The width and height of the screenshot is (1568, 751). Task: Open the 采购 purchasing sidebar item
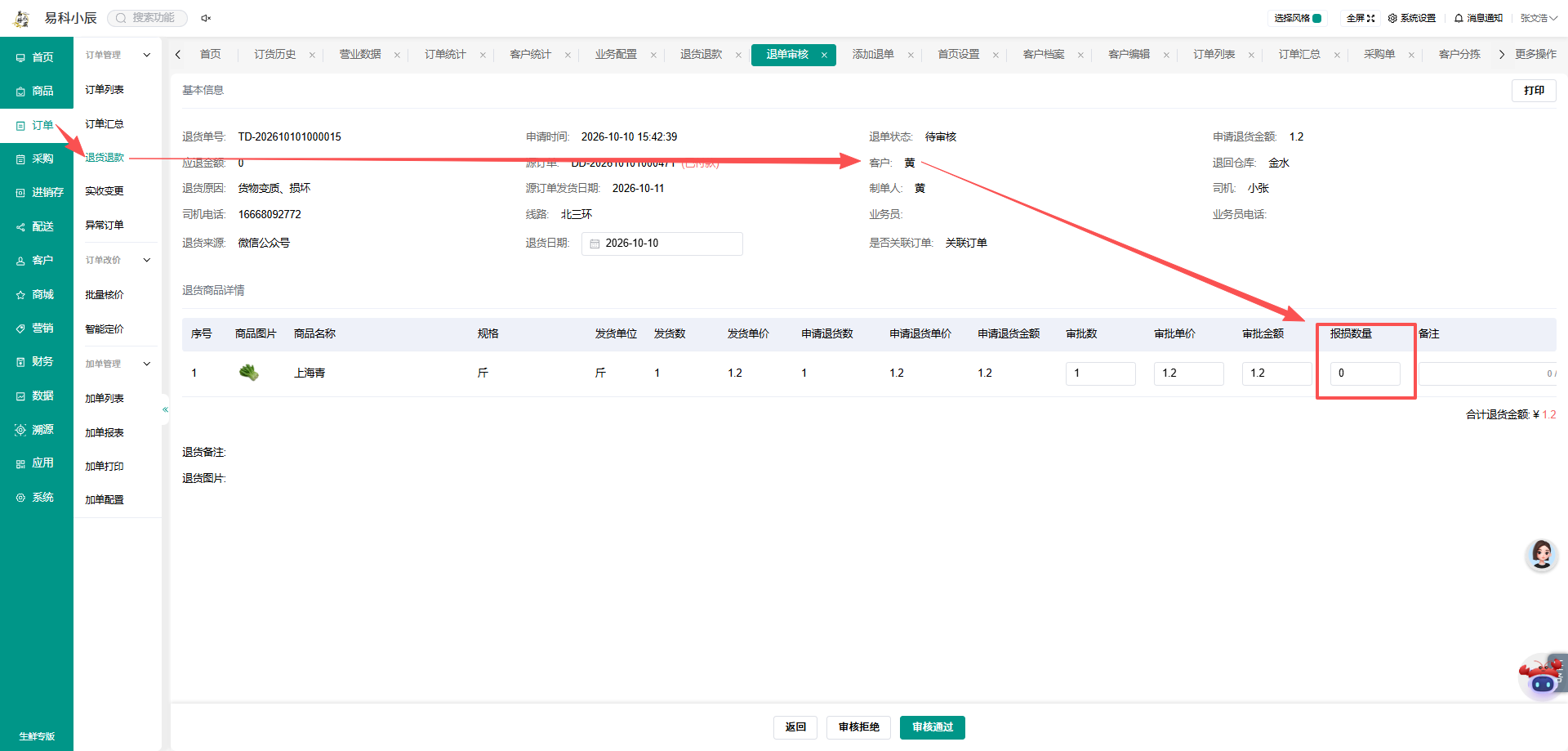pos(35,159)
